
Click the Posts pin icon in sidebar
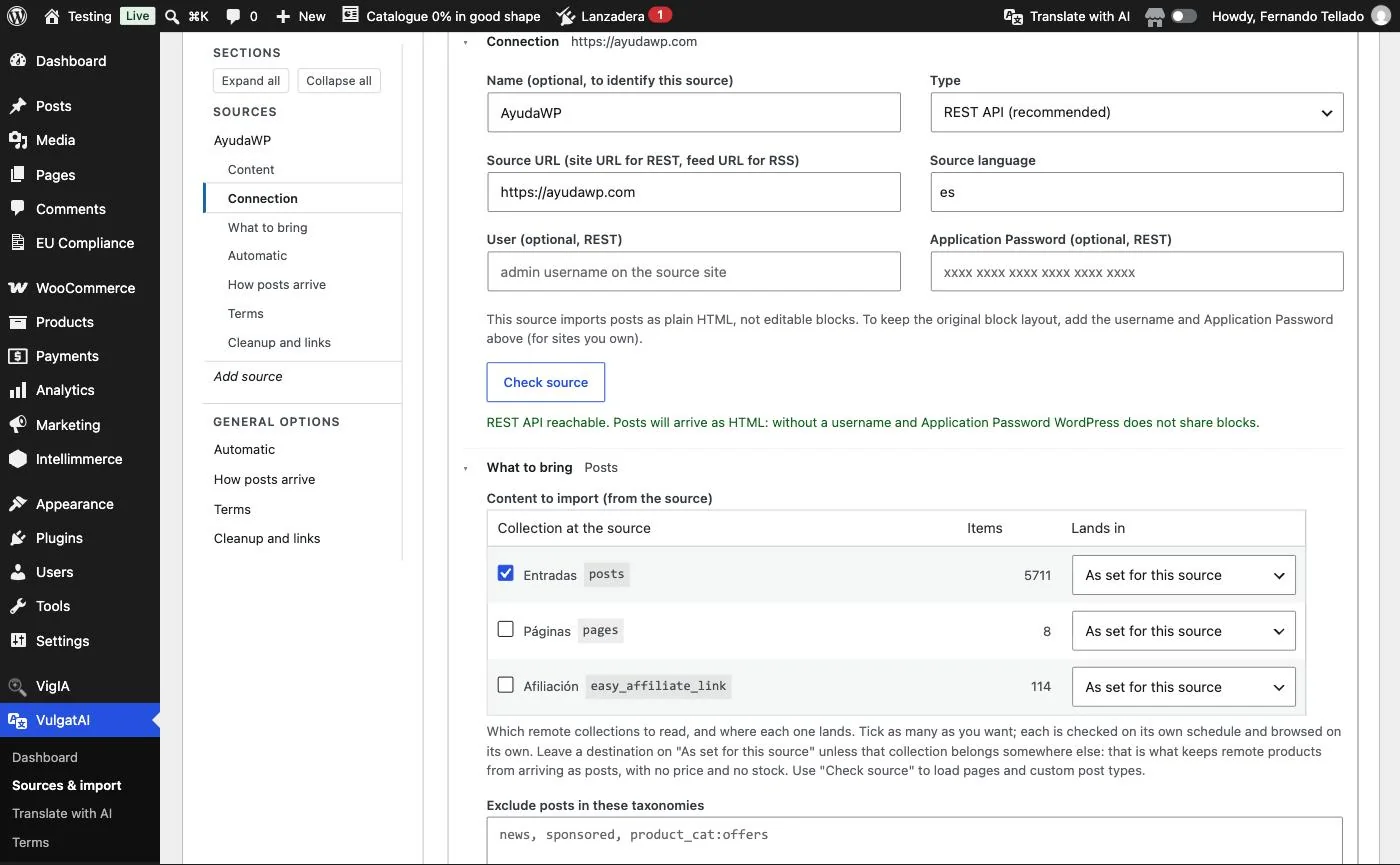pyautogui.click(x=18, y=106)
